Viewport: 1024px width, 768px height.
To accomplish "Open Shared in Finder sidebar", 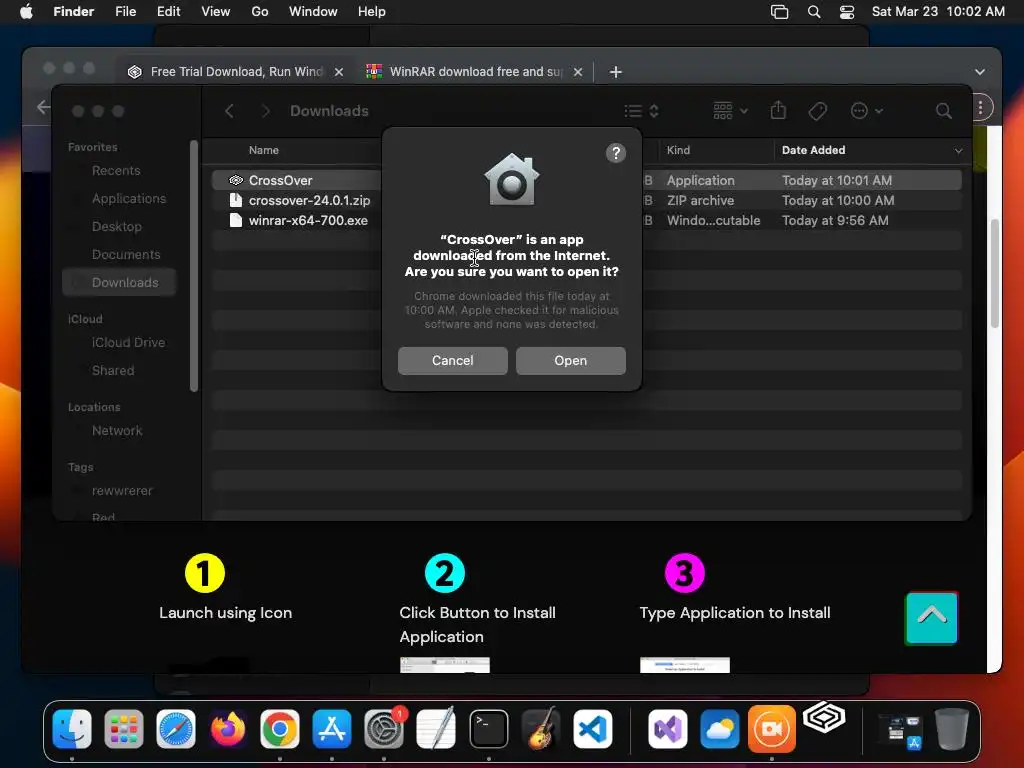I will 113,370.
